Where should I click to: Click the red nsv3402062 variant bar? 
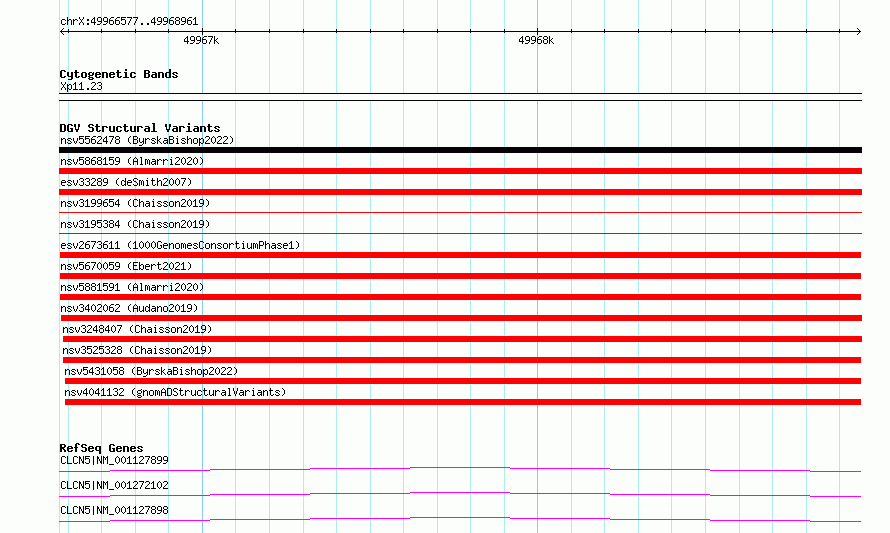[x=461, y=318]
